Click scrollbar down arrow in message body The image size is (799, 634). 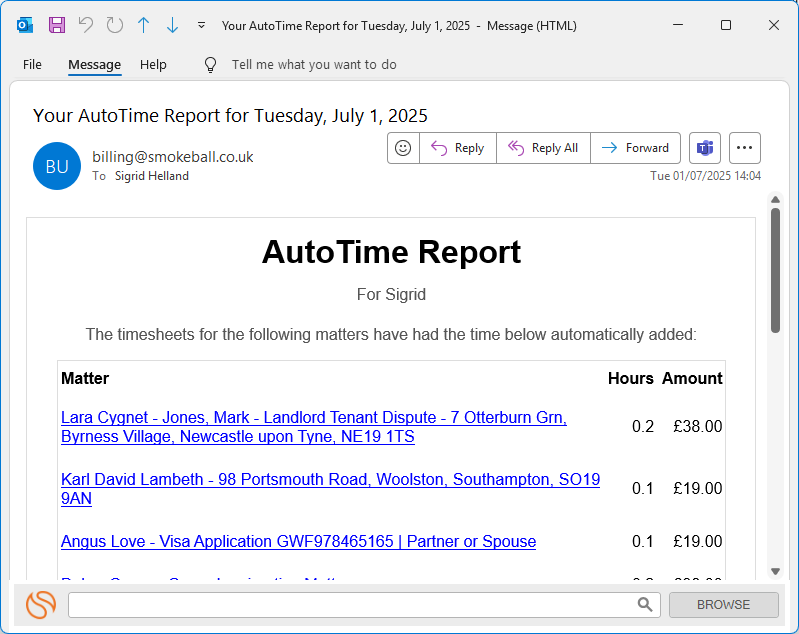click(775, 571)
